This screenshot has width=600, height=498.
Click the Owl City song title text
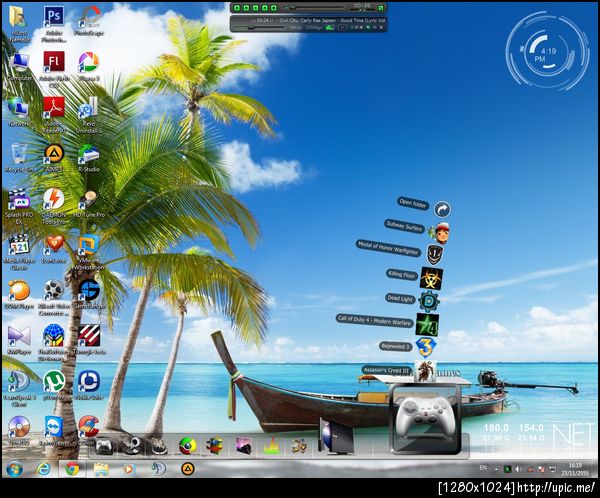pos(332,20)
